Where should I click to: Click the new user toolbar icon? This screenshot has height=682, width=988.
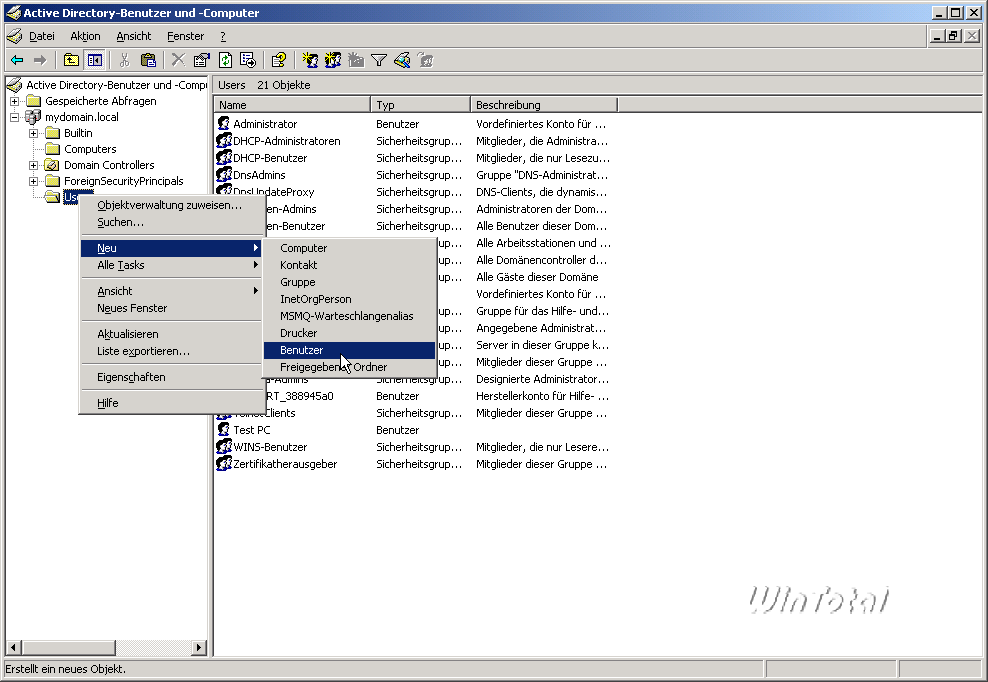[x=310, y=60]
